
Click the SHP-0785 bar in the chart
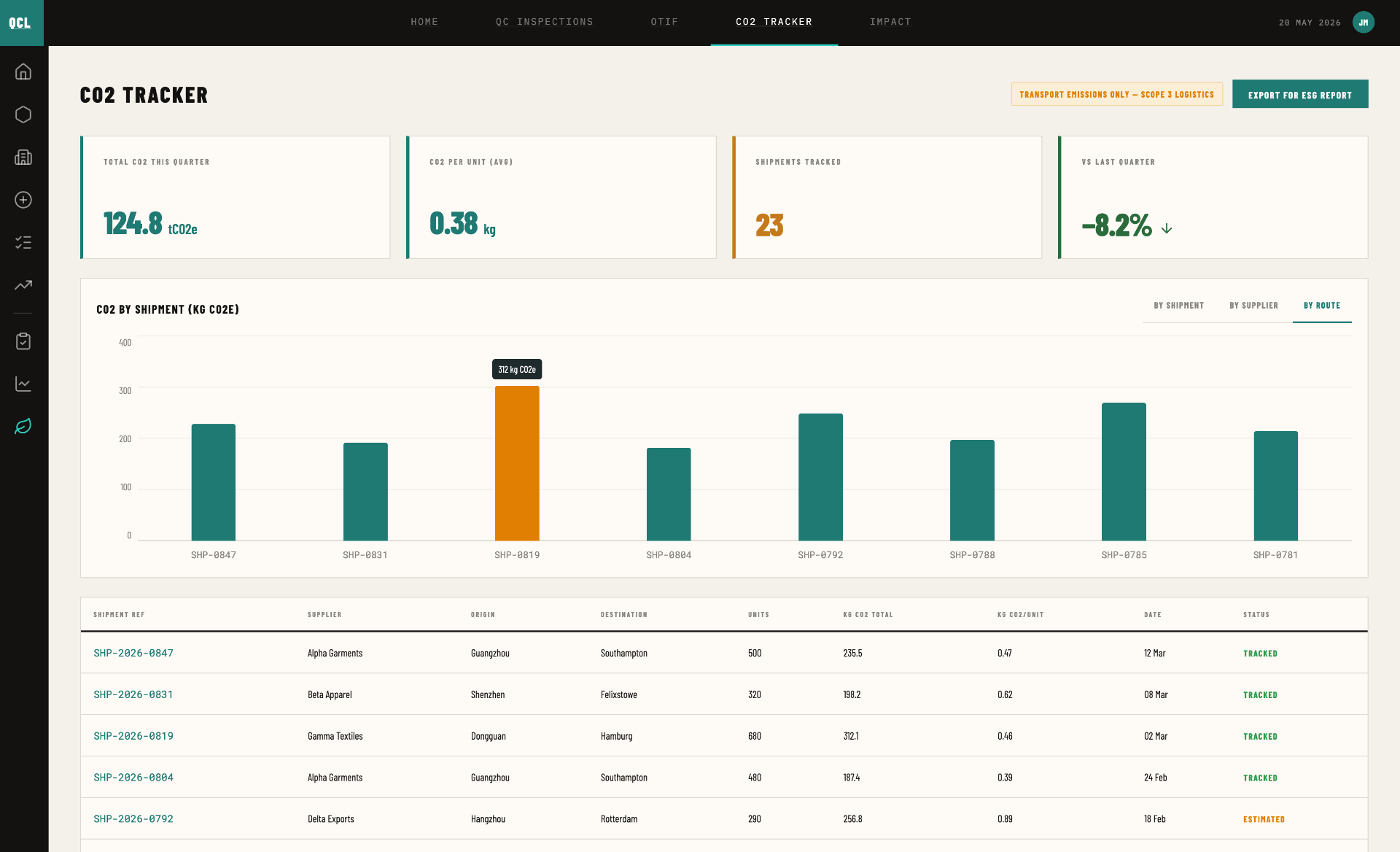click(x=1124, y=471)
